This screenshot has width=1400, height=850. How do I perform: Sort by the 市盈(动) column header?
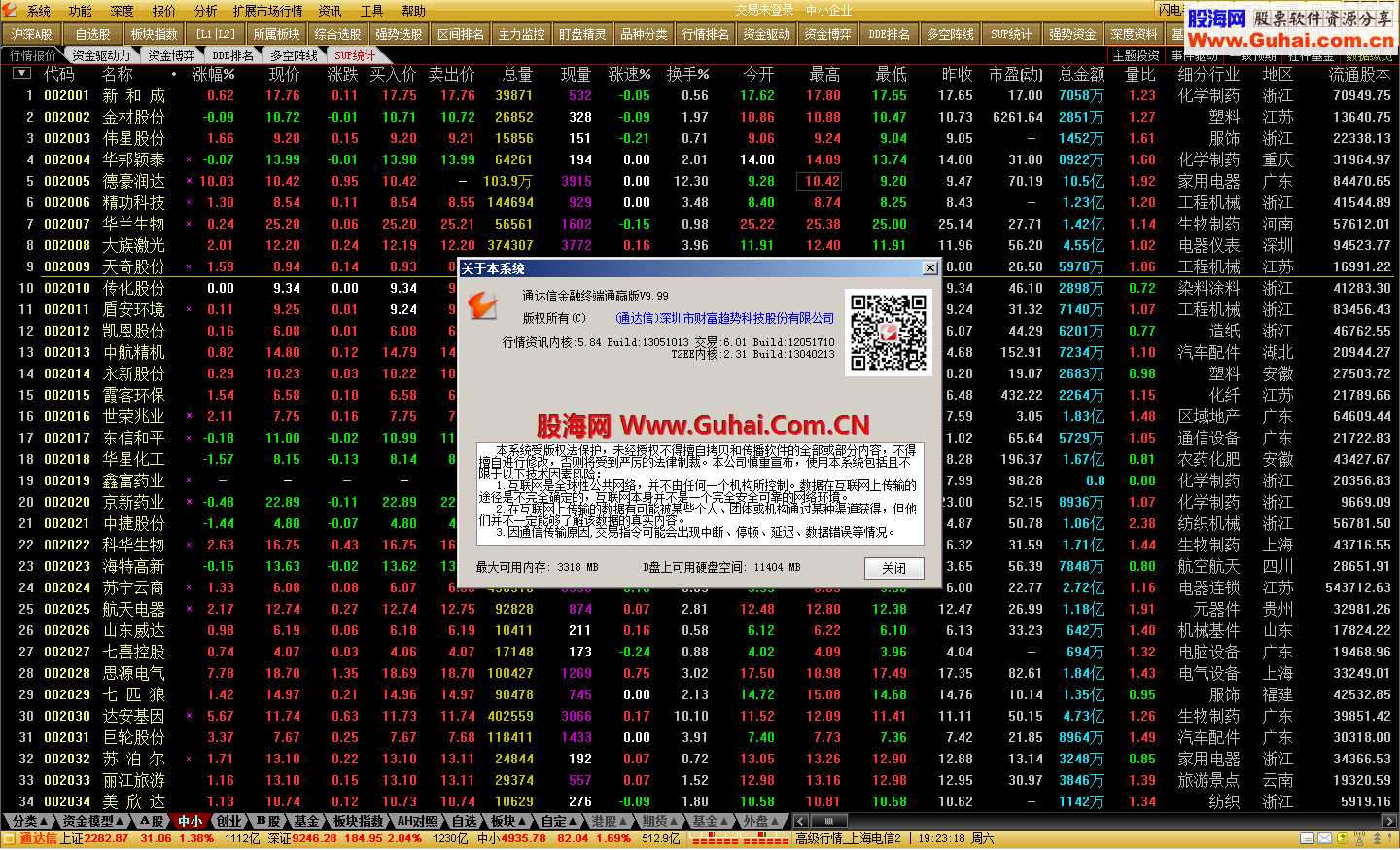pyautogui.click(x=1016, y=74)
